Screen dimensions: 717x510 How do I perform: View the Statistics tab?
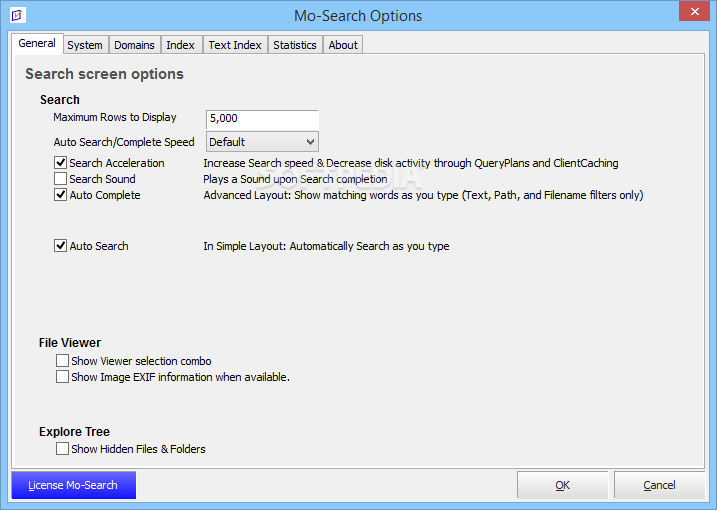295,45
